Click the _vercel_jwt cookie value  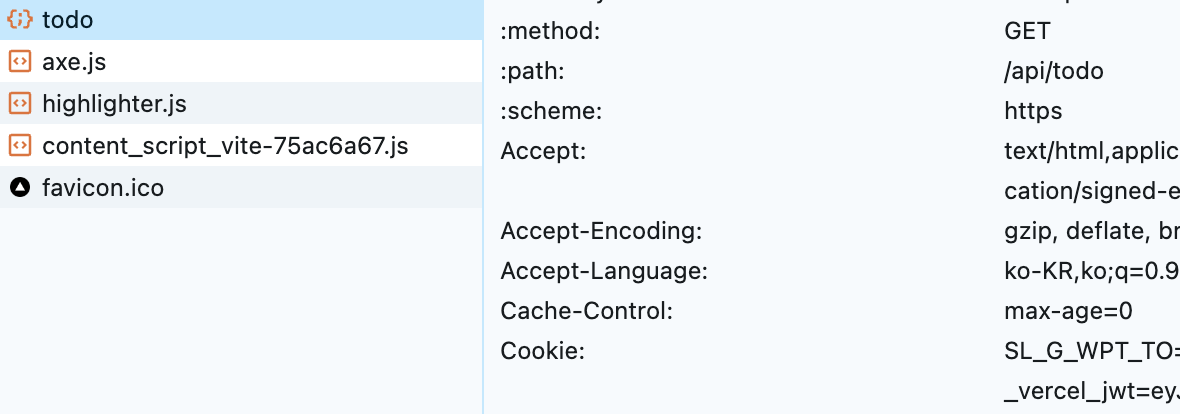point(1092,391)
